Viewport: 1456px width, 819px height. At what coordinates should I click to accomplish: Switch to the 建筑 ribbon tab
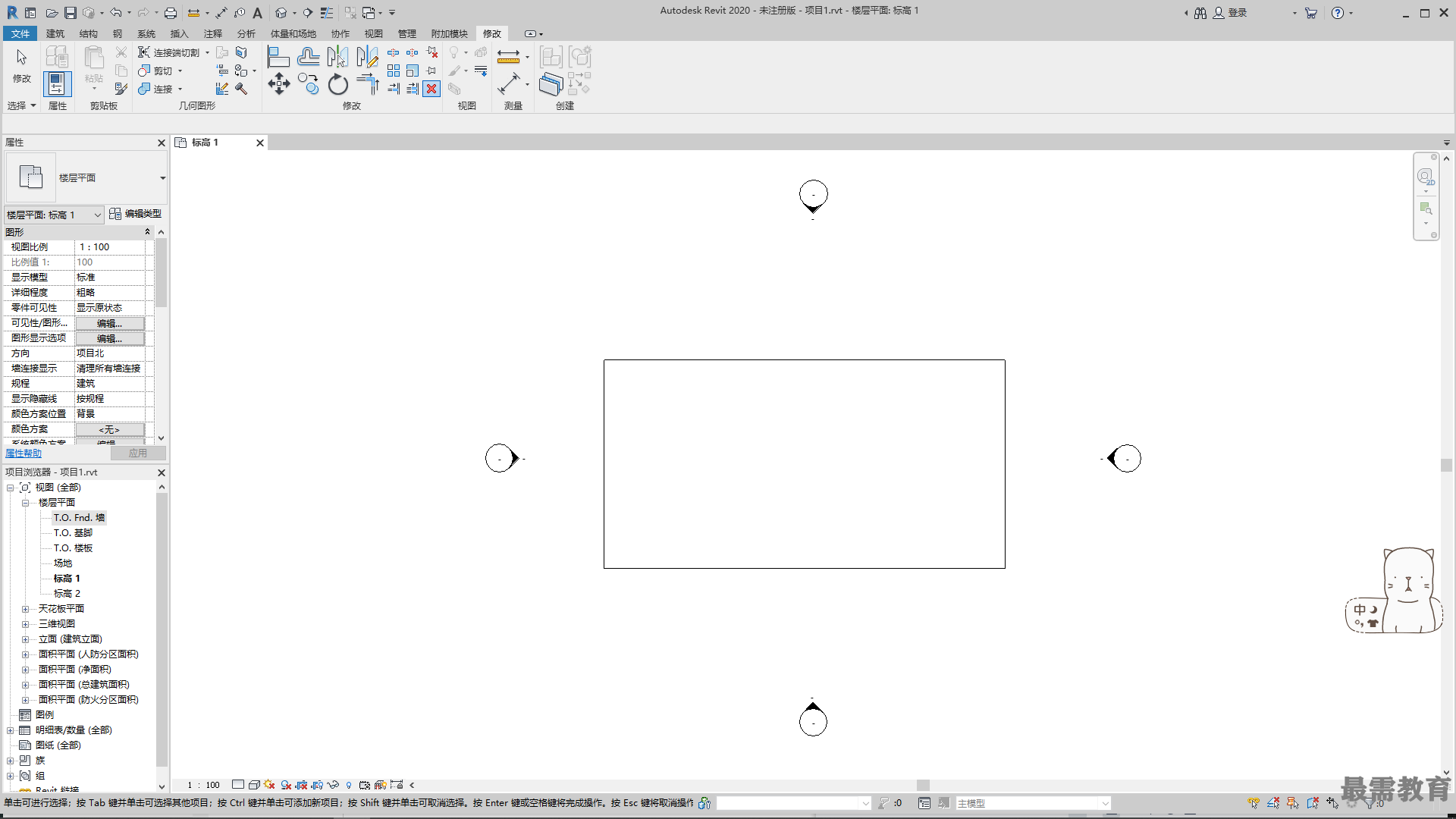55,33
